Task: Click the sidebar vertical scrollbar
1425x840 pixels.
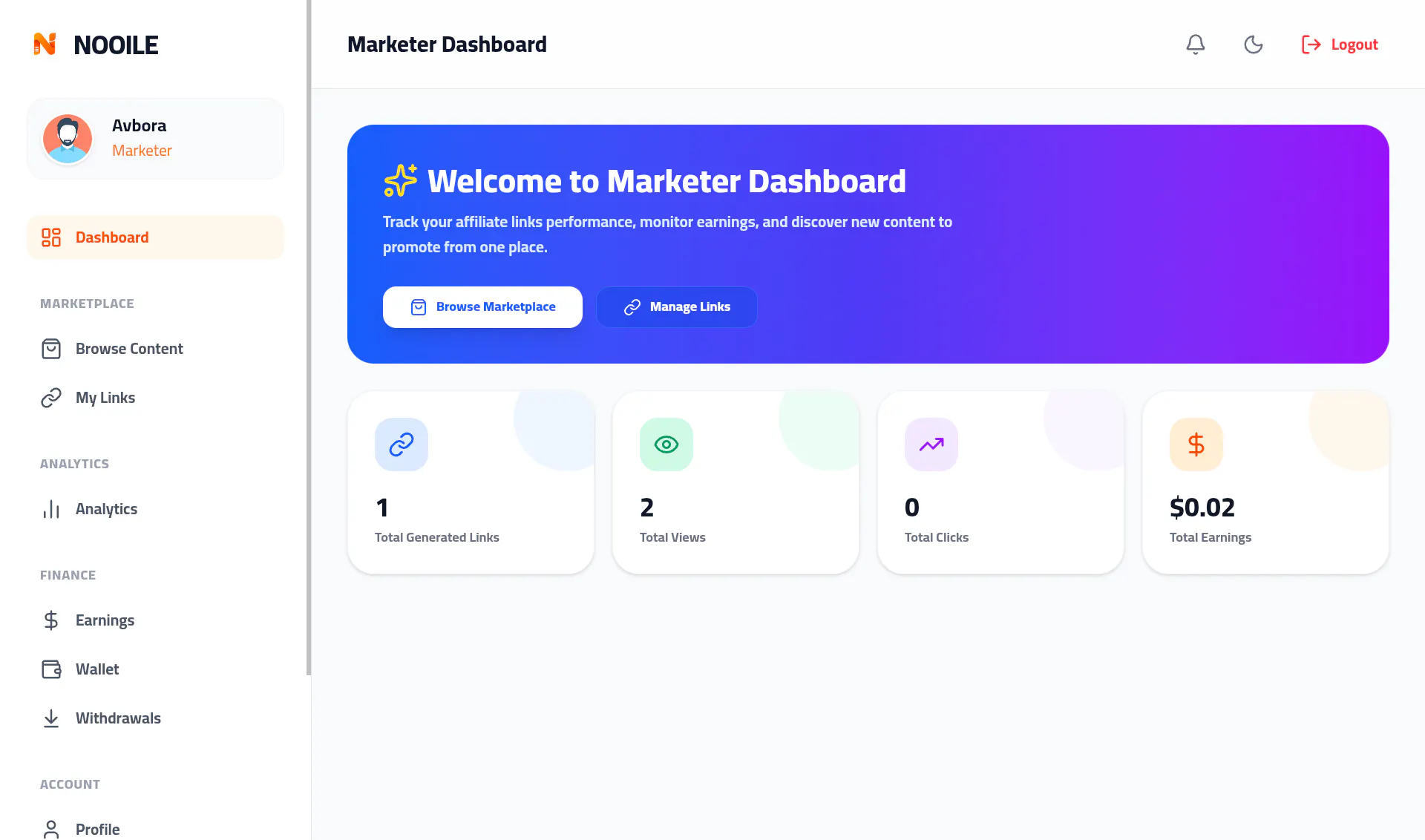Action: [309, 338]
